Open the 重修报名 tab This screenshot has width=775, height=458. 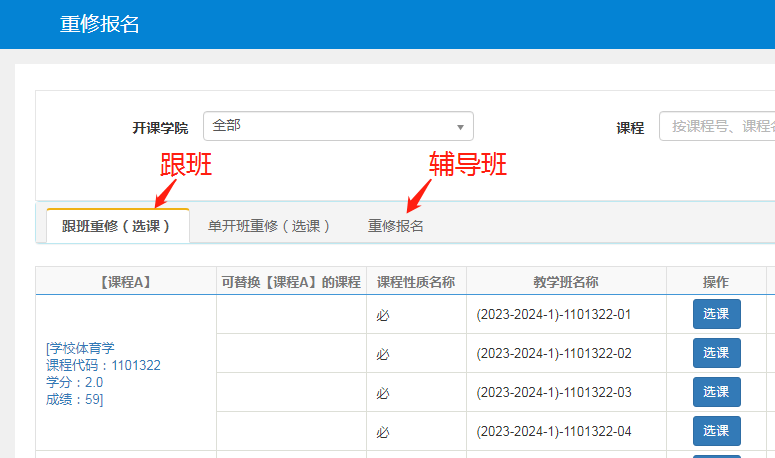(x=396, y=226)
